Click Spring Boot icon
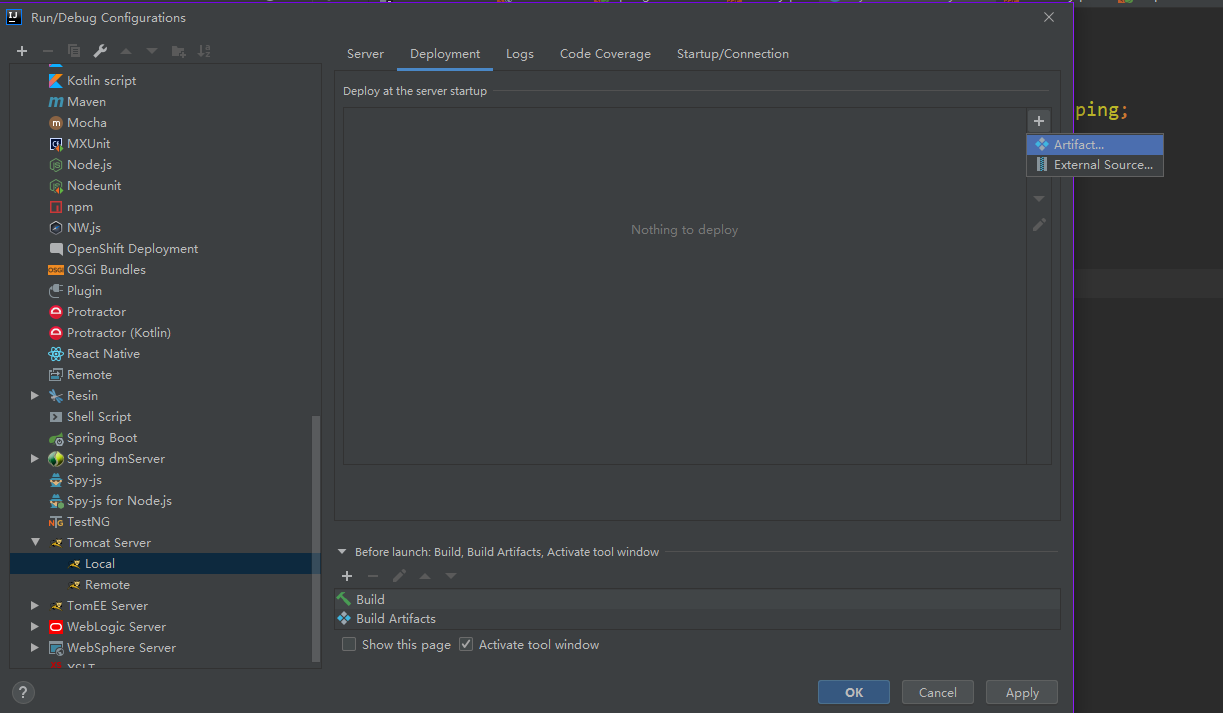The image size is (1223, 713). point(56,438)
